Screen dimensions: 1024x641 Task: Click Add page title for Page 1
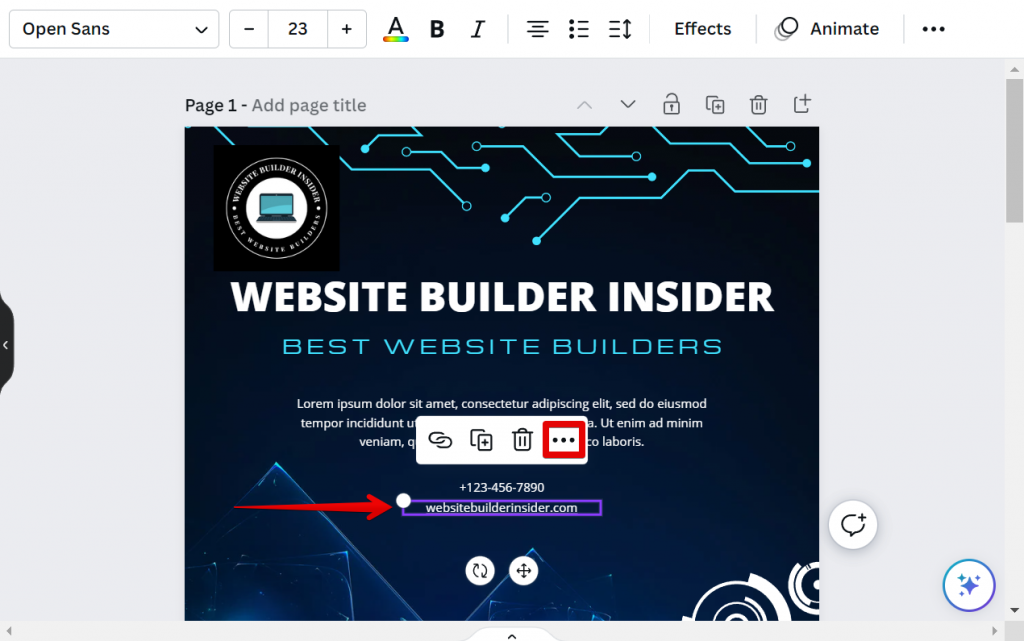(x=308, y=104)
